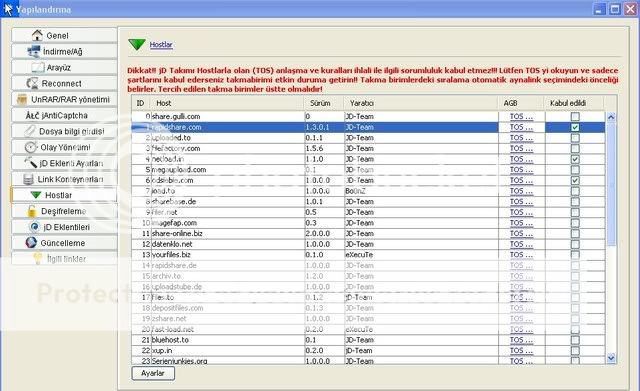The image size is (640, 391).
Task: Click the tools icon beside jD Eklenti Ayarları
Action: (x=31, y=163)
